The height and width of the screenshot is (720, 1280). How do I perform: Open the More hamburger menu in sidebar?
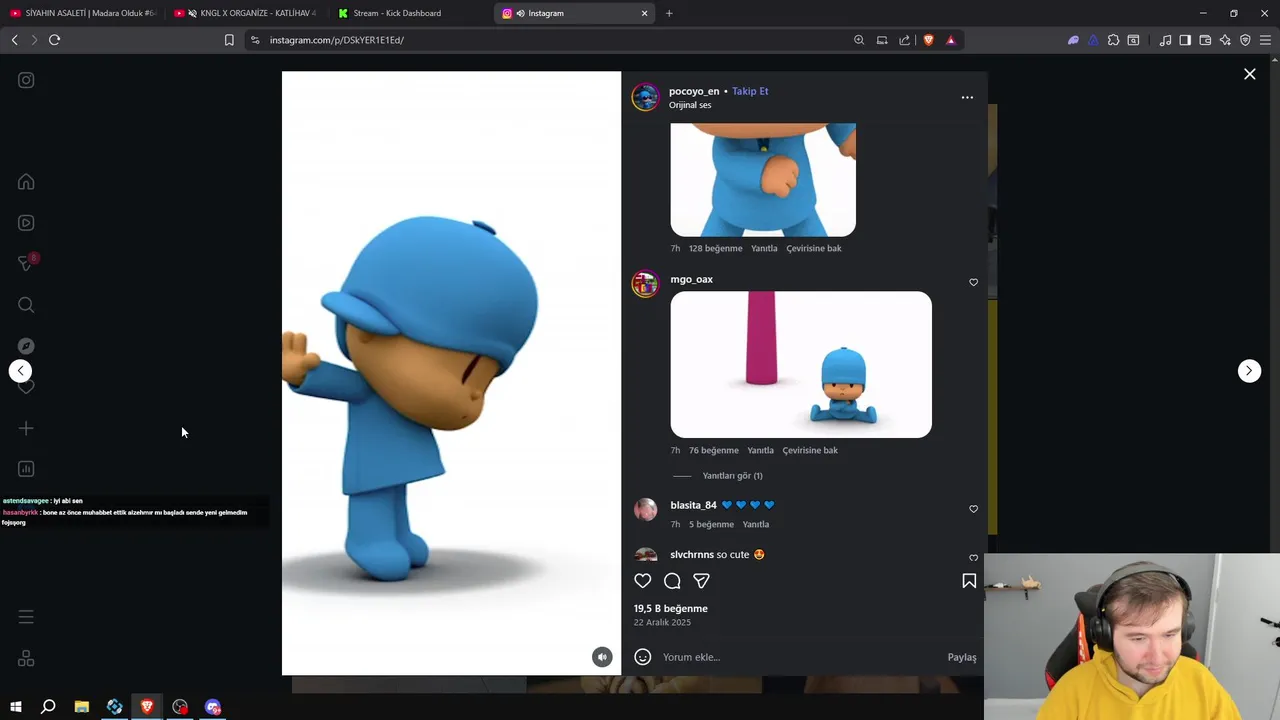point(26,617)
